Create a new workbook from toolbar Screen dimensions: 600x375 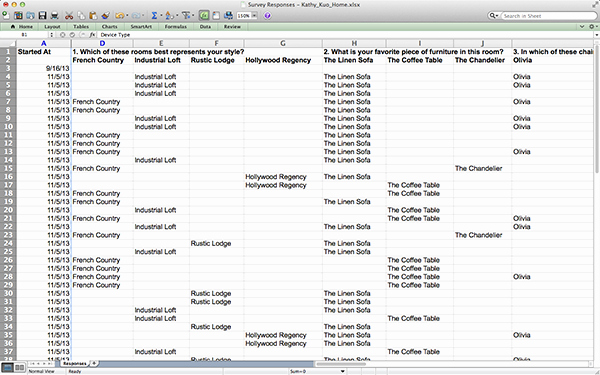click(6, 15)
